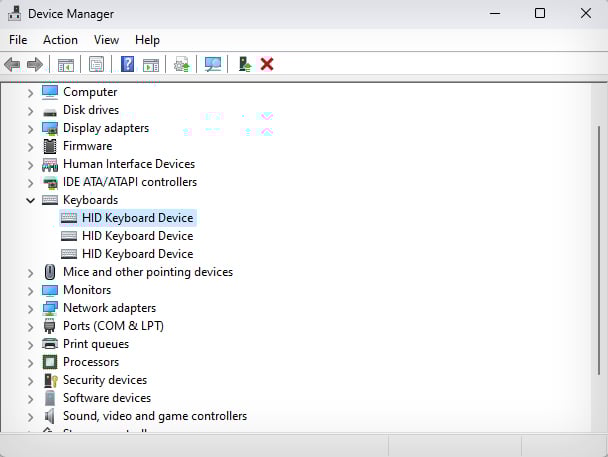Open the View menu

tap(106, 40)
